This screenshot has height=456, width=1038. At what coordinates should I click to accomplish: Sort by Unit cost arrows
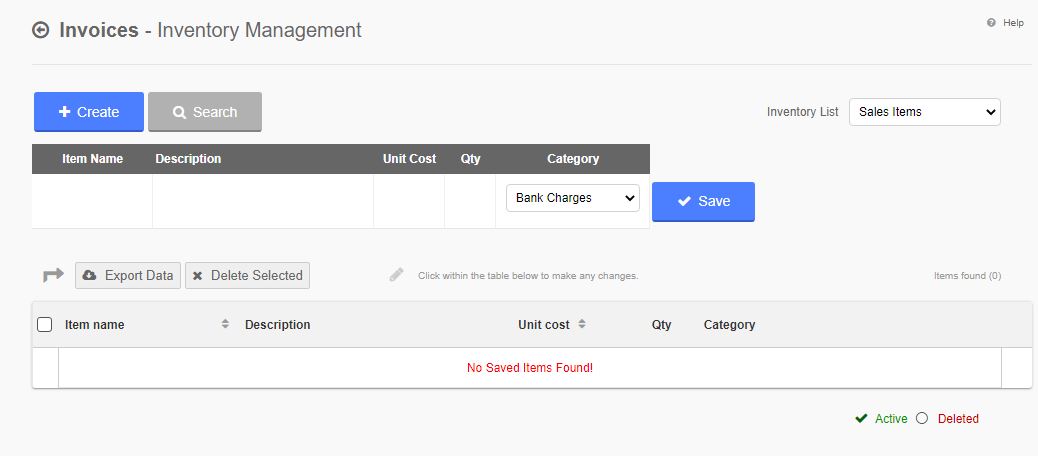coord(582,324)
